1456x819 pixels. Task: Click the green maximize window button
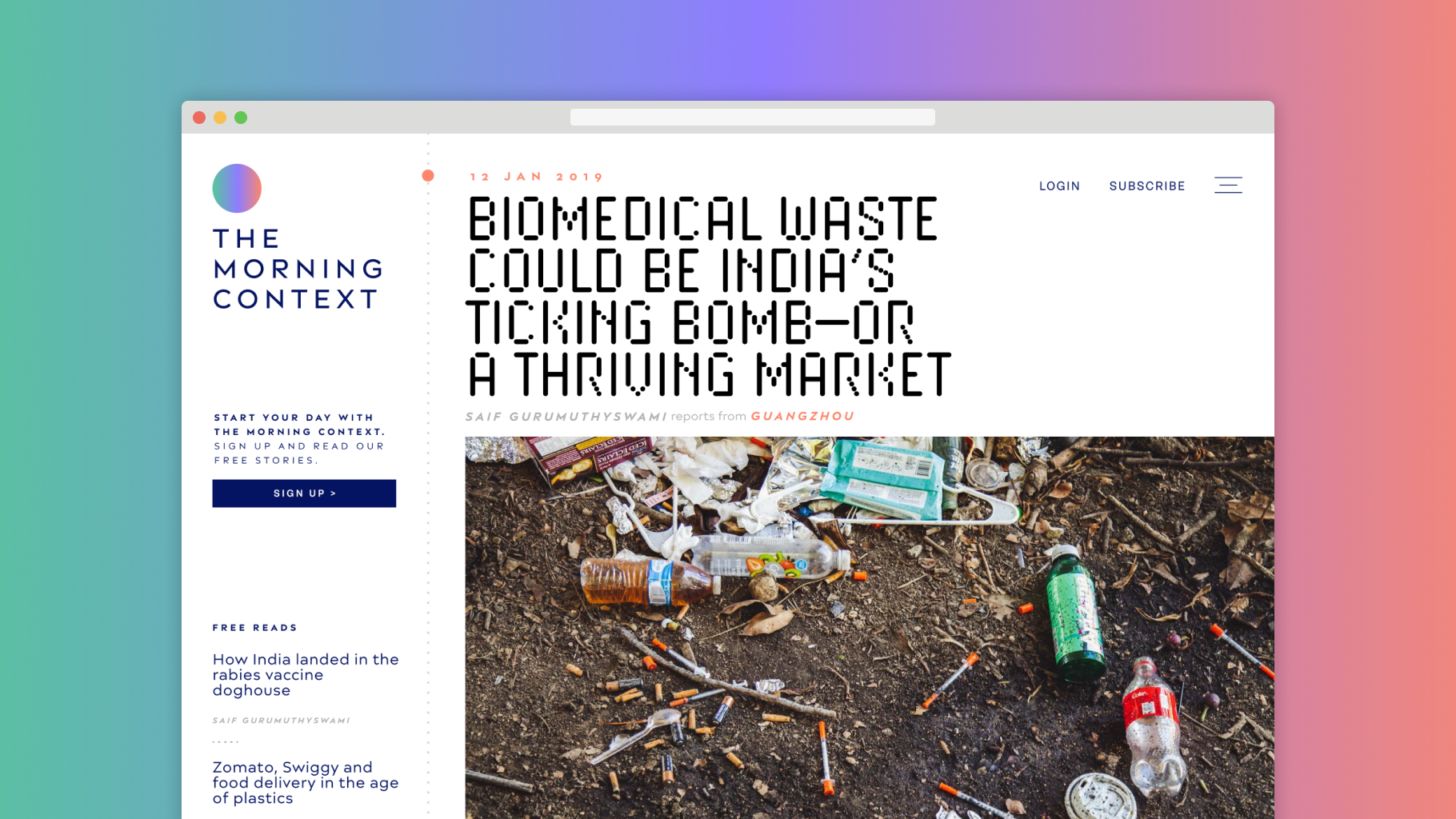241,118
